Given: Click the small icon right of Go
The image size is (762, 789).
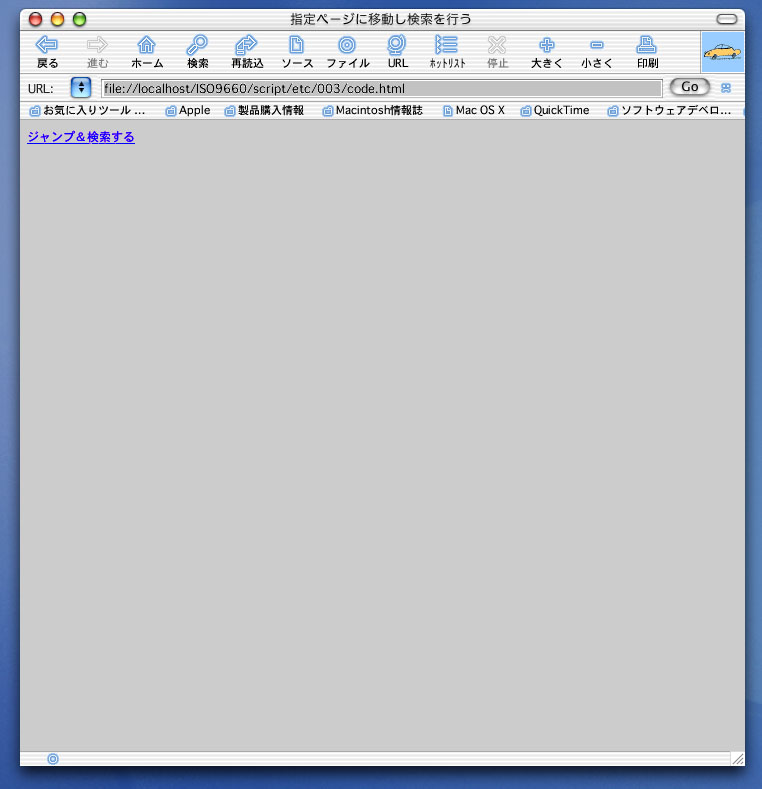Looking at the screenshot, I should point(726,88).
